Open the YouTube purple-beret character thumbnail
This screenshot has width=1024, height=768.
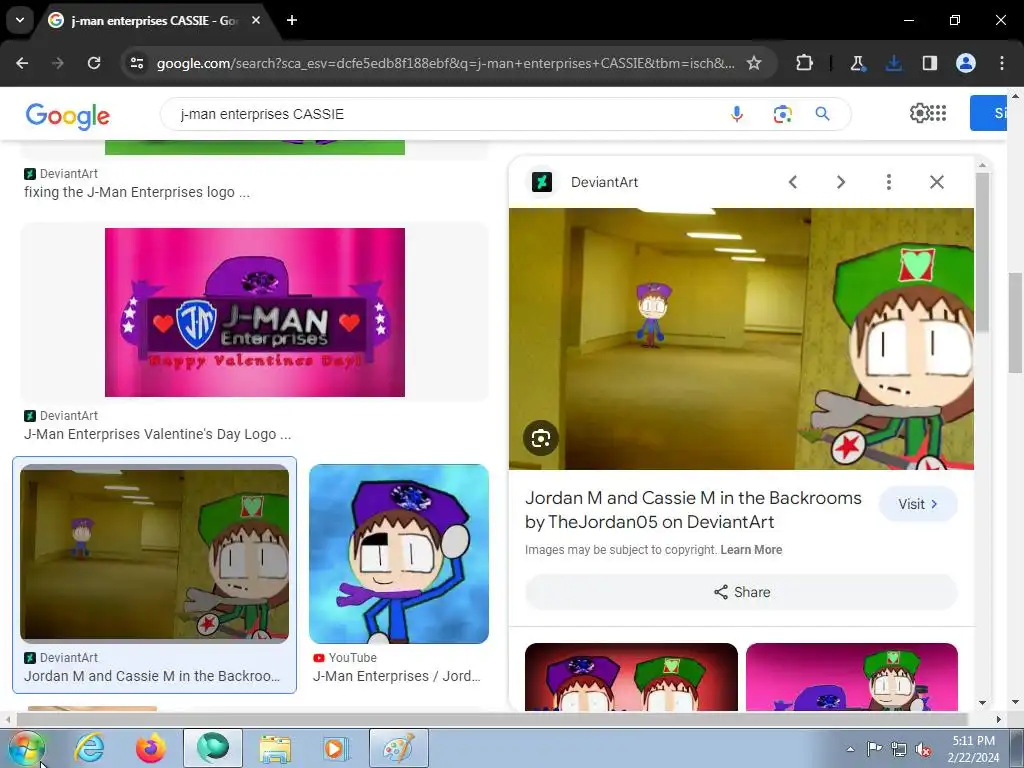pos(398,554)
